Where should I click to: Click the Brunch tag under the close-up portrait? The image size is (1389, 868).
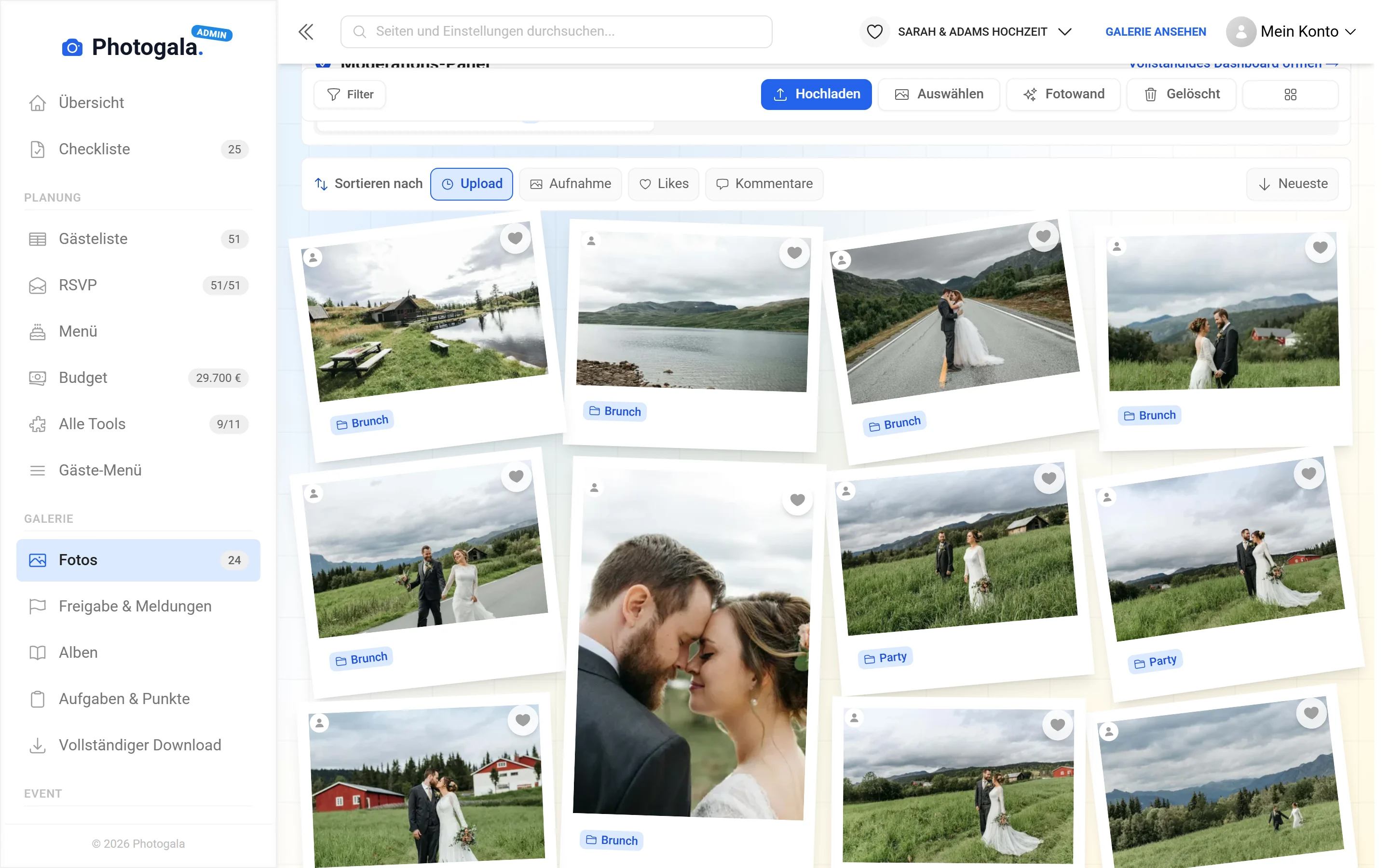611,841
